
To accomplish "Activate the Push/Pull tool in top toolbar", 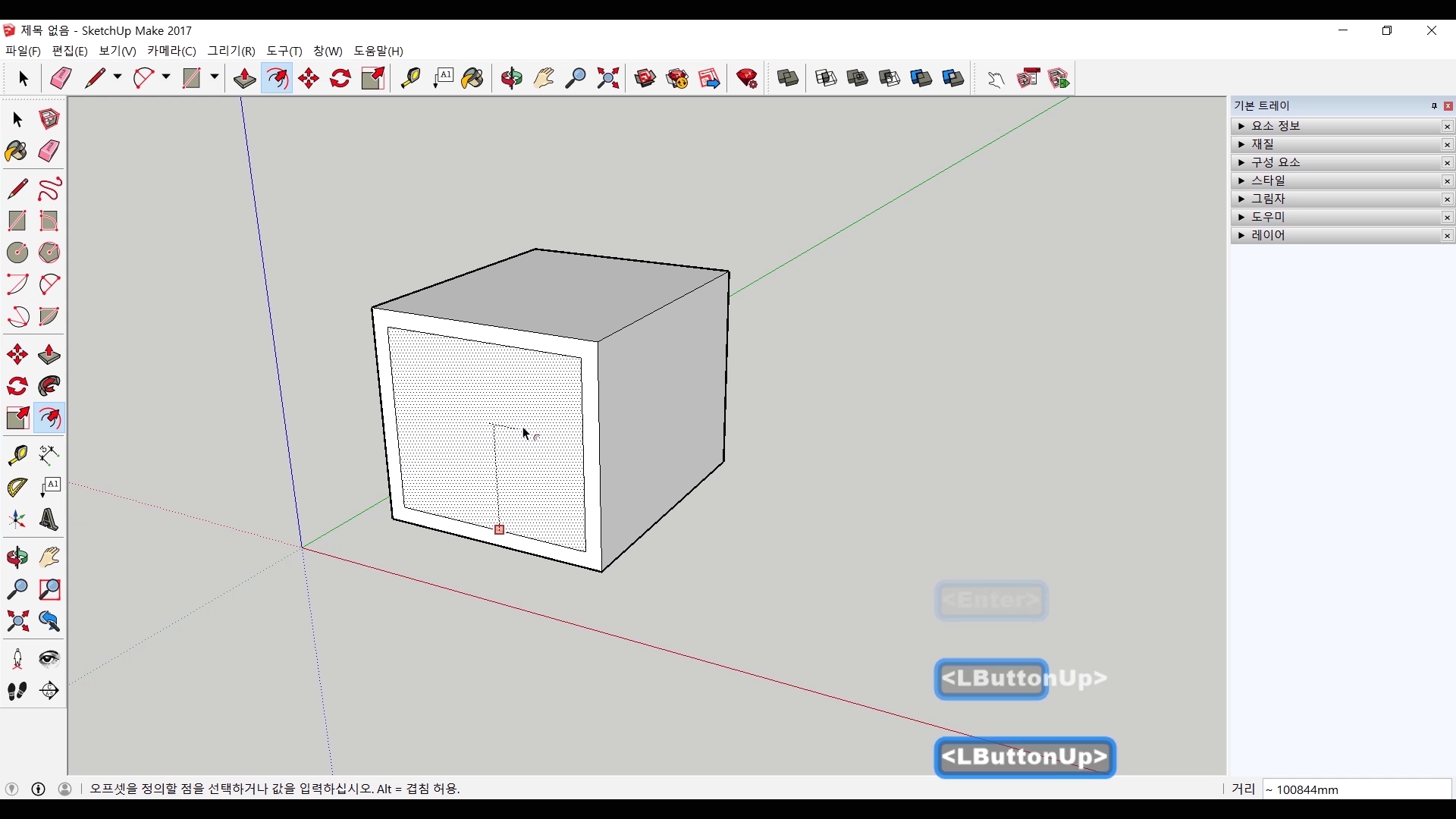I will click(x=244, y=78).
